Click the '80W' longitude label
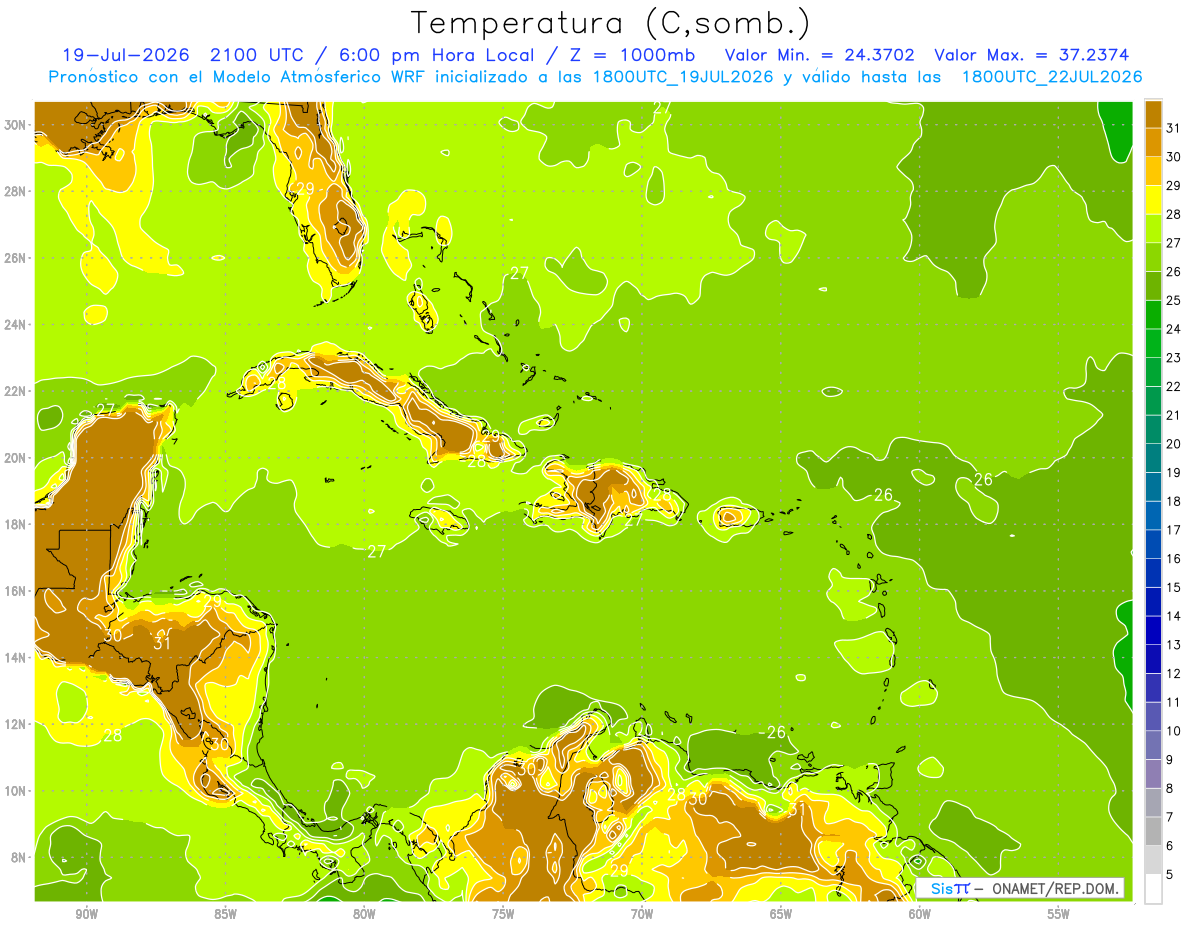The height and width of the screenshot is (927, 1200). (x=364, y=915)
